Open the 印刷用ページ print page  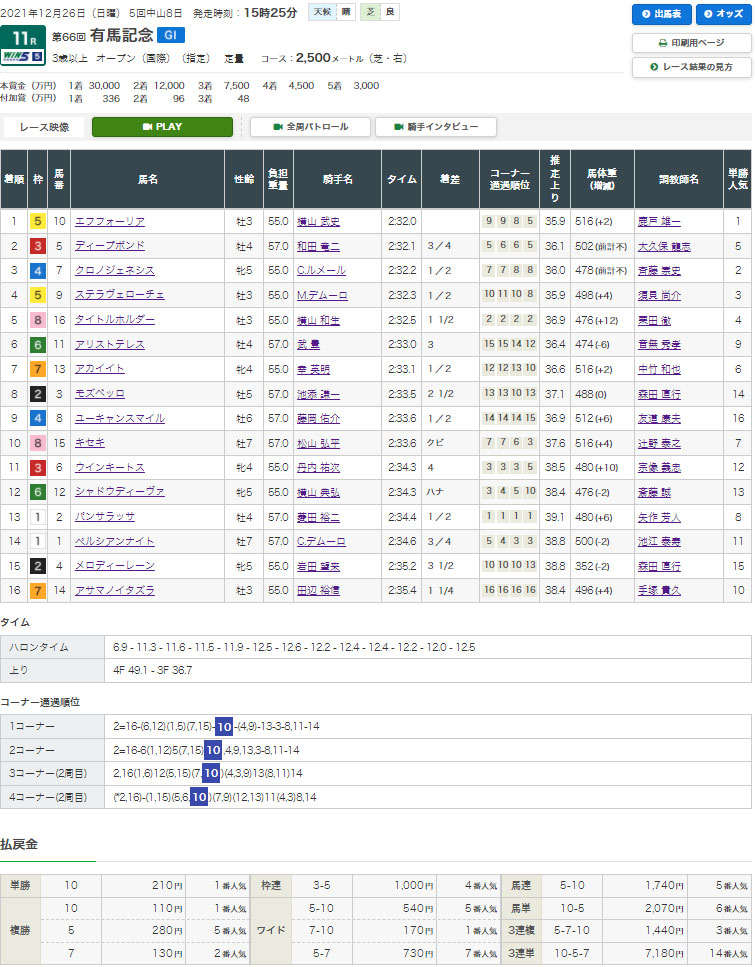coord(691,43)
